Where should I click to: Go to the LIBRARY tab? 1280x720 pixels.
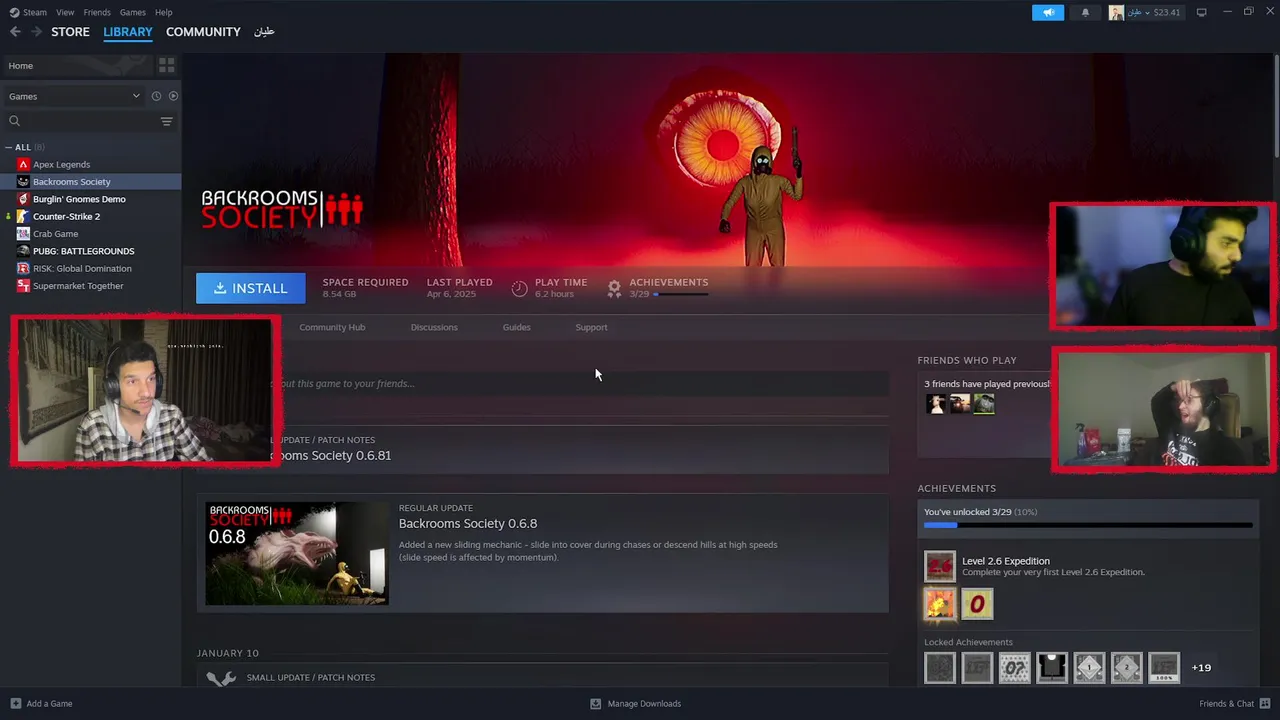(x=128, y=32)
